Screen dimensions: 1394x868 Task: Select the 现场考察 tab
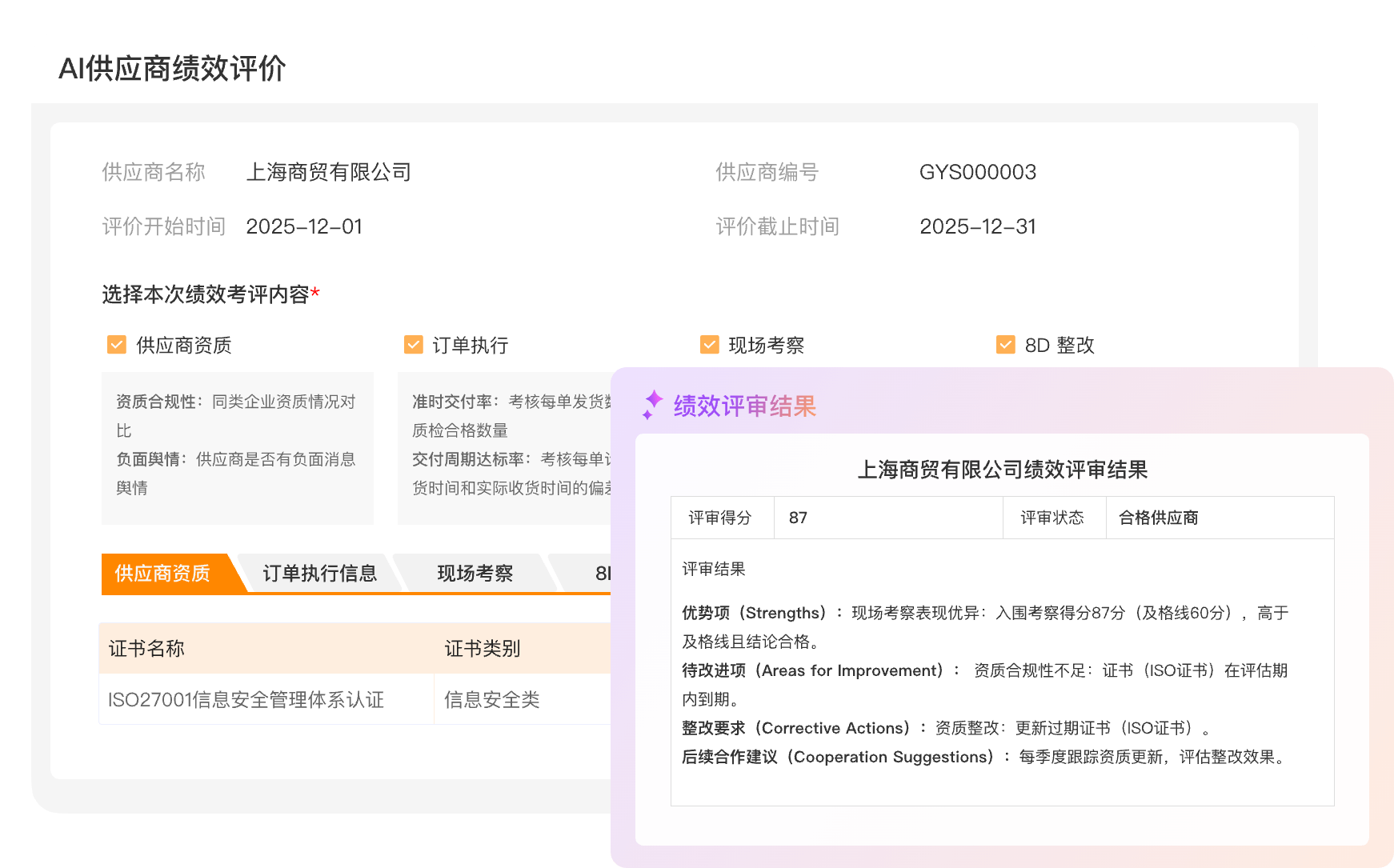tap(475, 574)
